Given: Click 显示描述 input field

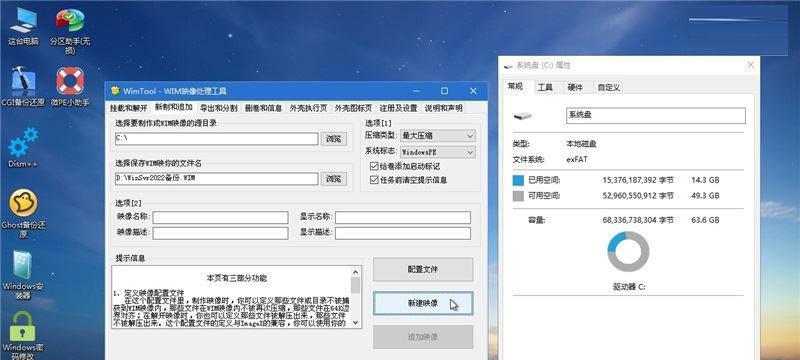Looking at the screenshot, I should pos(403,234).
